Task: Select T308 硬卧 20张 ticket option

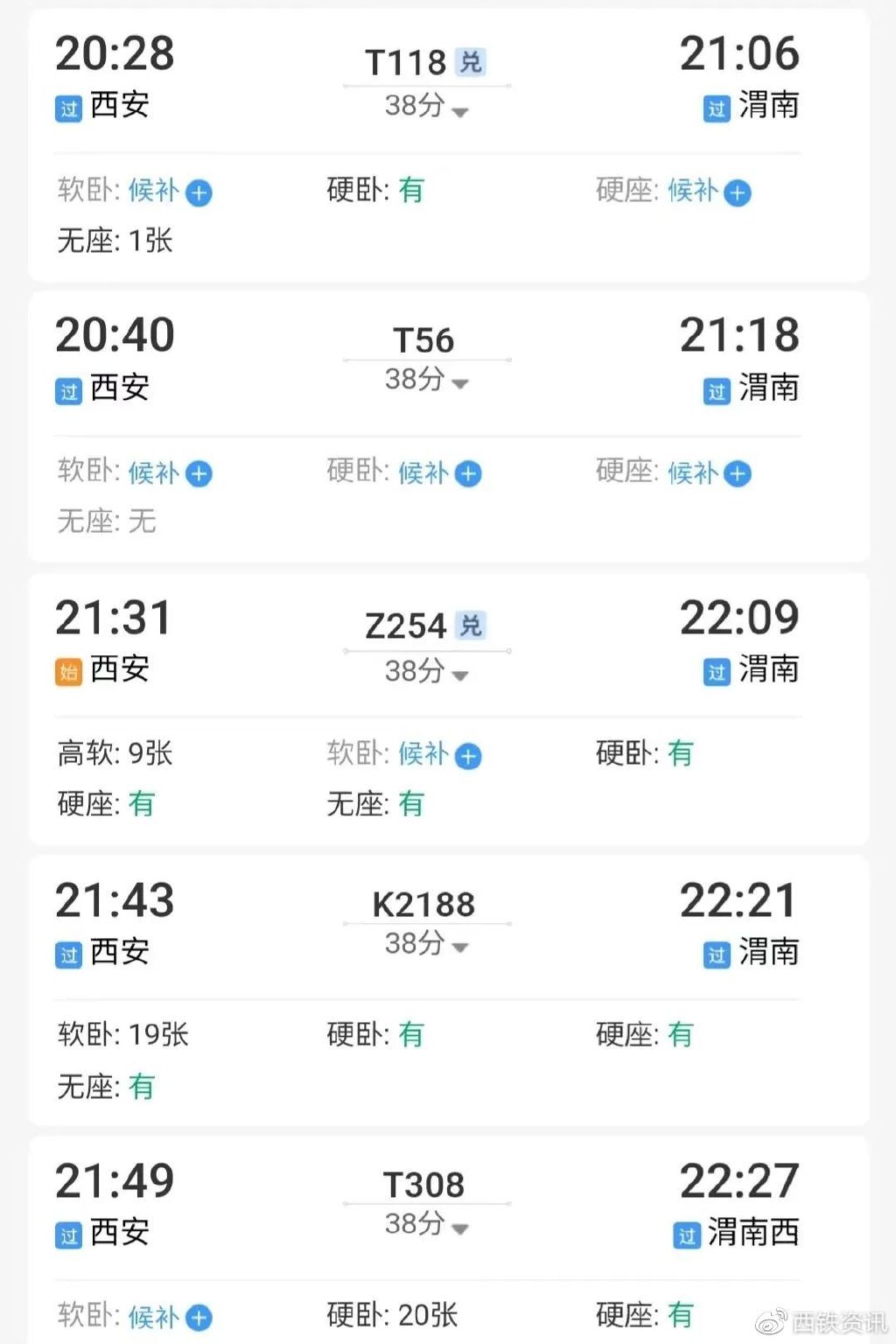Action: 392,1315
